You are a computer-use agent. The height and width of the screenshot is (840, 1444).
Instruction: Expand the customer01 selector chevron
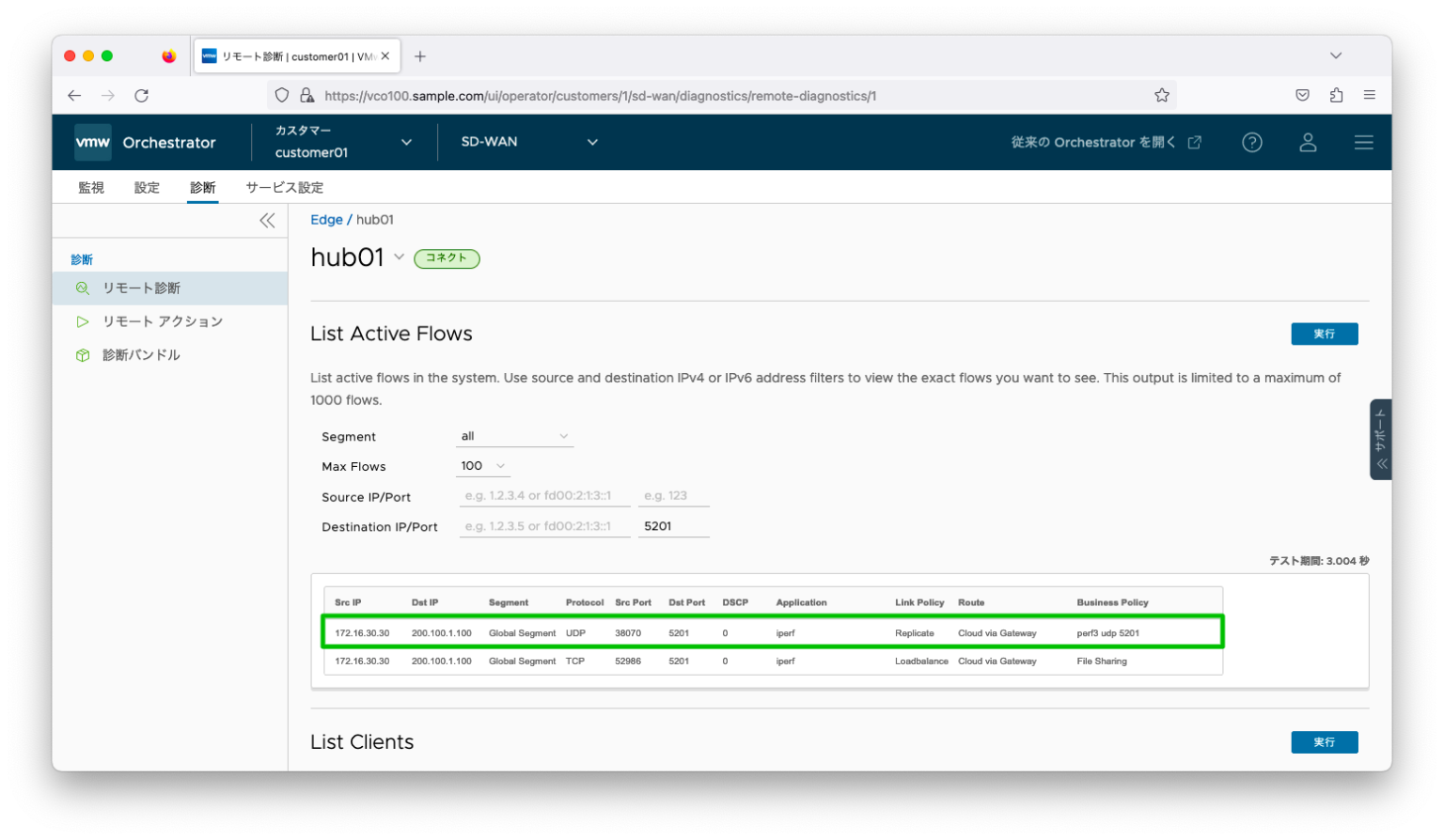406,142
